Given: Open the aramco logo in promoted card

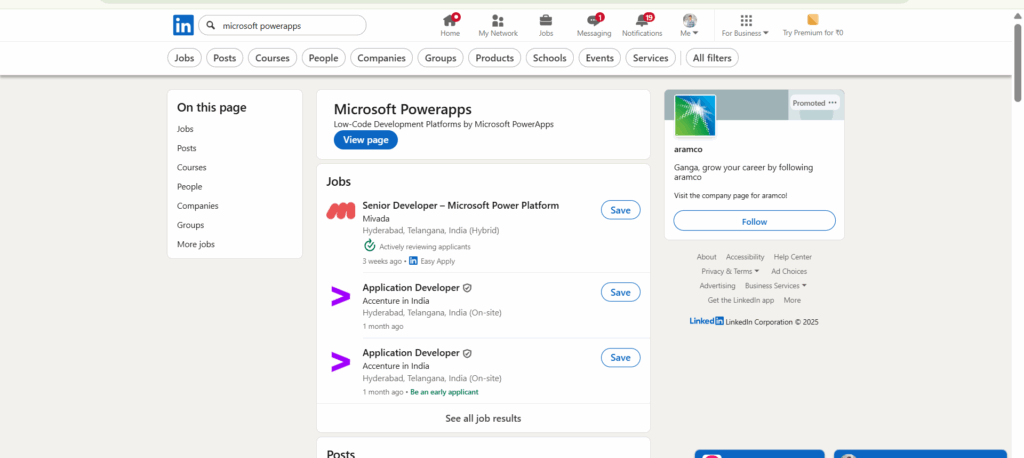Looking at the screenshot, I should click(x=695, y=116).
